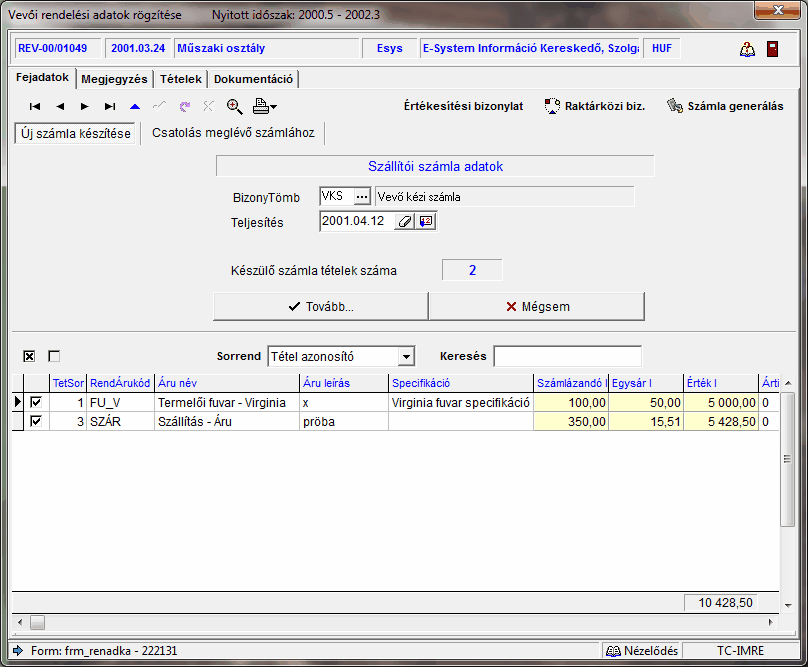Go to the next record
Viewport: 808px width, 667px height.
(x=85, y=107)
